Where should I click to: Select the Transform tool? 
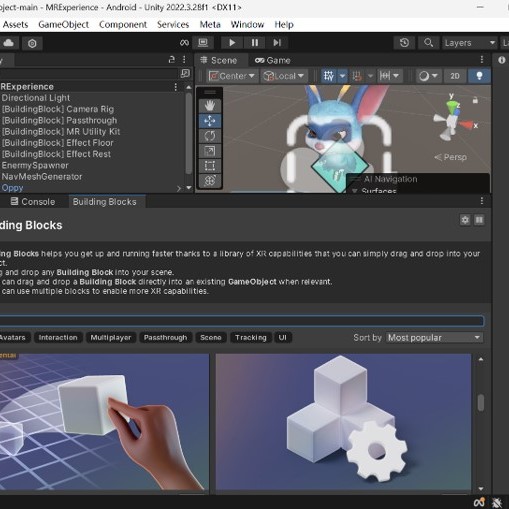(x=210, y=181)
